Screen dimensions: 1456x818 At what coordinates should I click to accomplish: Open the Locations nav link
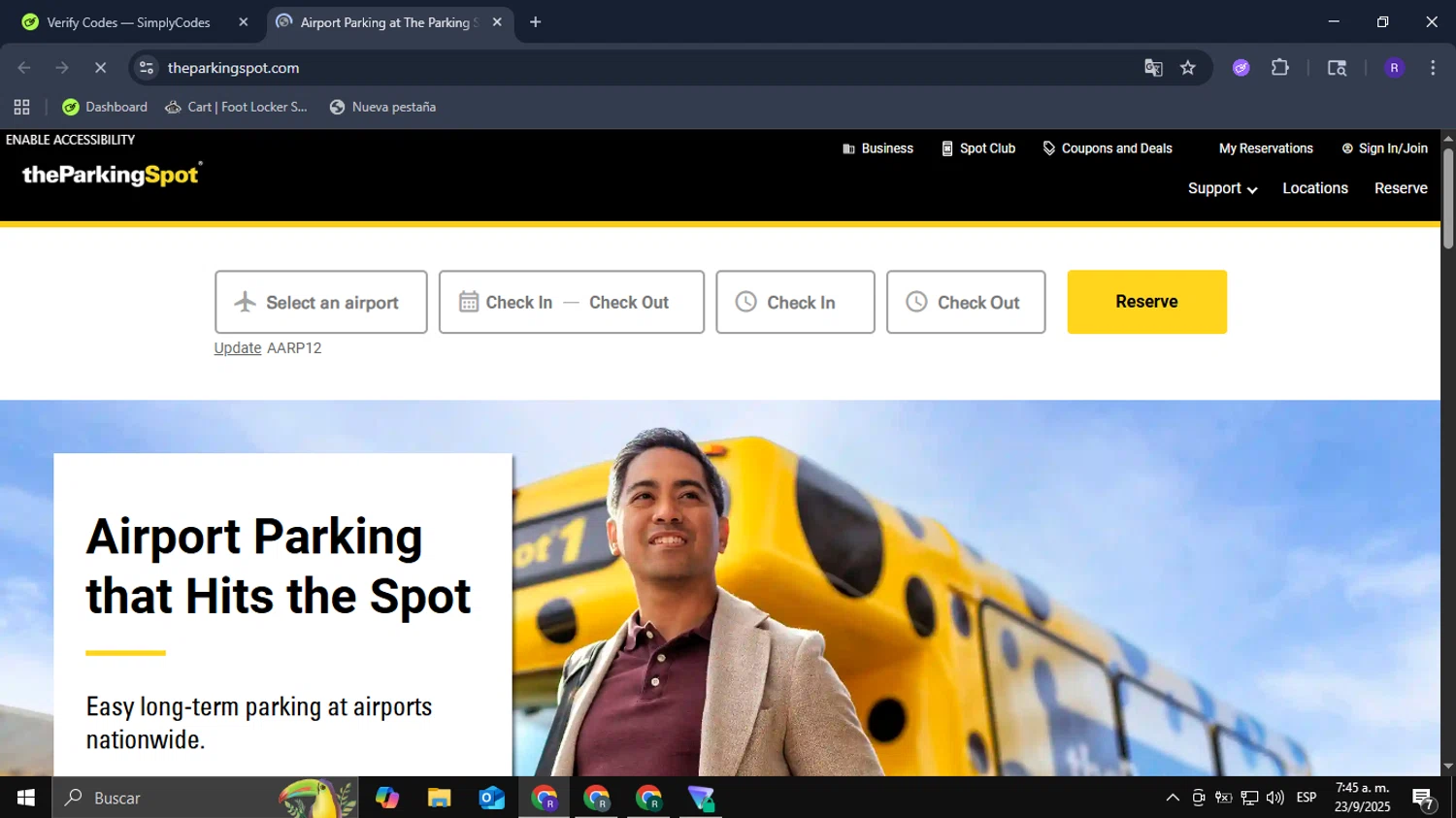tap(1315, 188)
